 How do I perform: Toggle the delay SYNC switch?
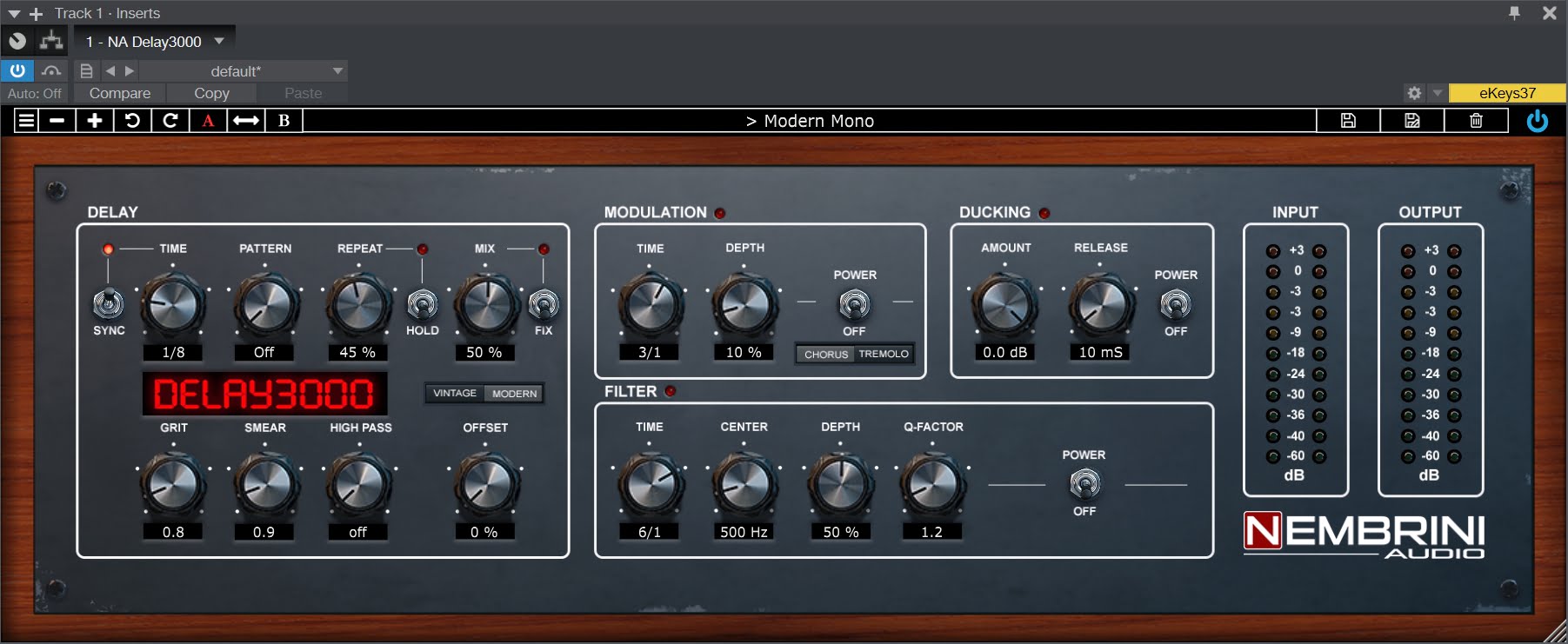tap(108, 304)
